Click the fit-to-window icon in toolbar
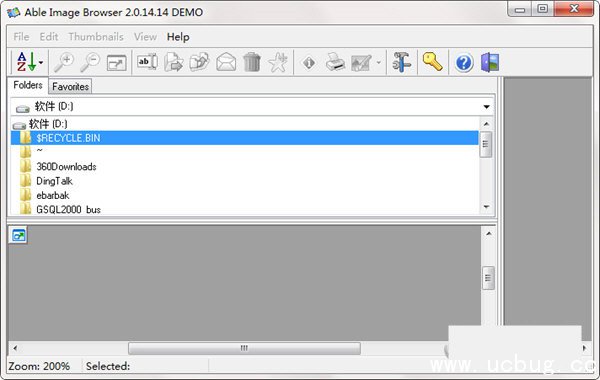 pyautogui.click(x=117, y=63)
